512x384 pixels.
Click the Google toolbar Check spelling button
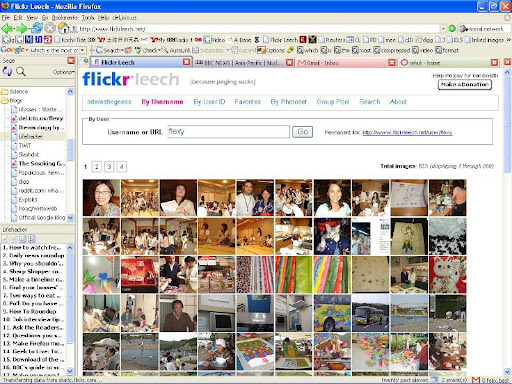(147, 50)
